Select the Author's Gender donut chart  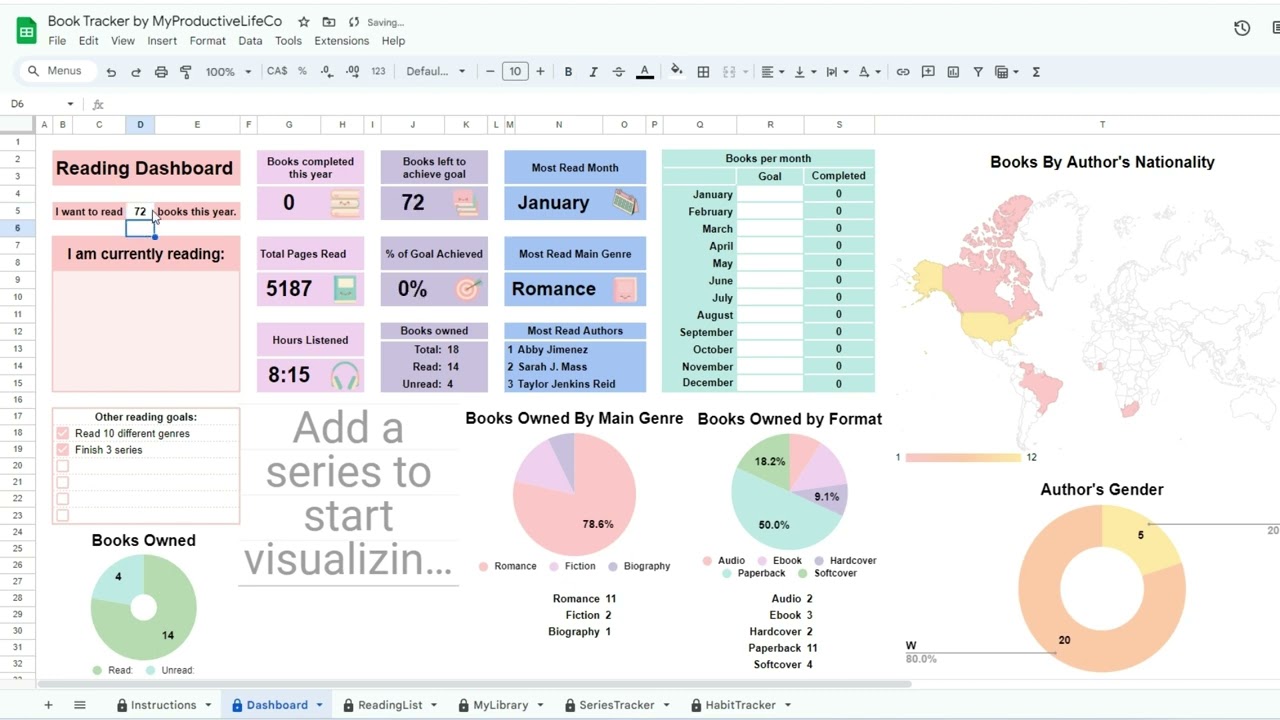[1102, 588]
